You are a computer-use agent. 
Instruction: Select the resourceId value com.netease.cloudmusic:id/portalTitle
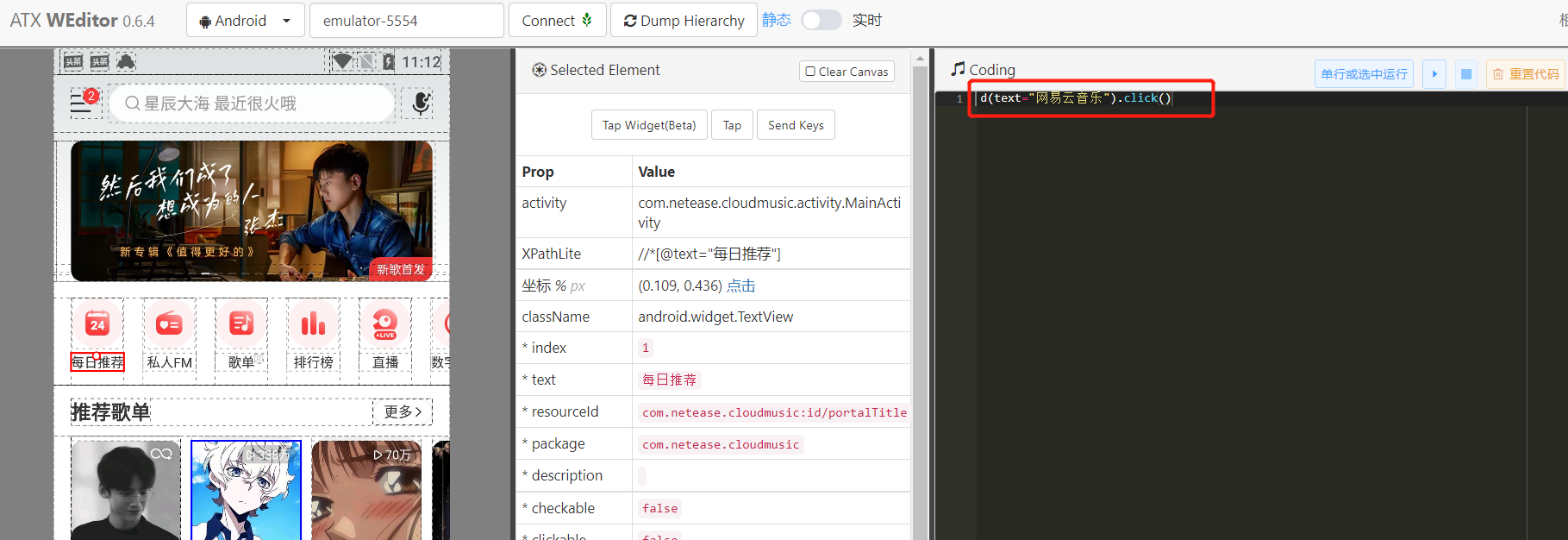[774, 412]
